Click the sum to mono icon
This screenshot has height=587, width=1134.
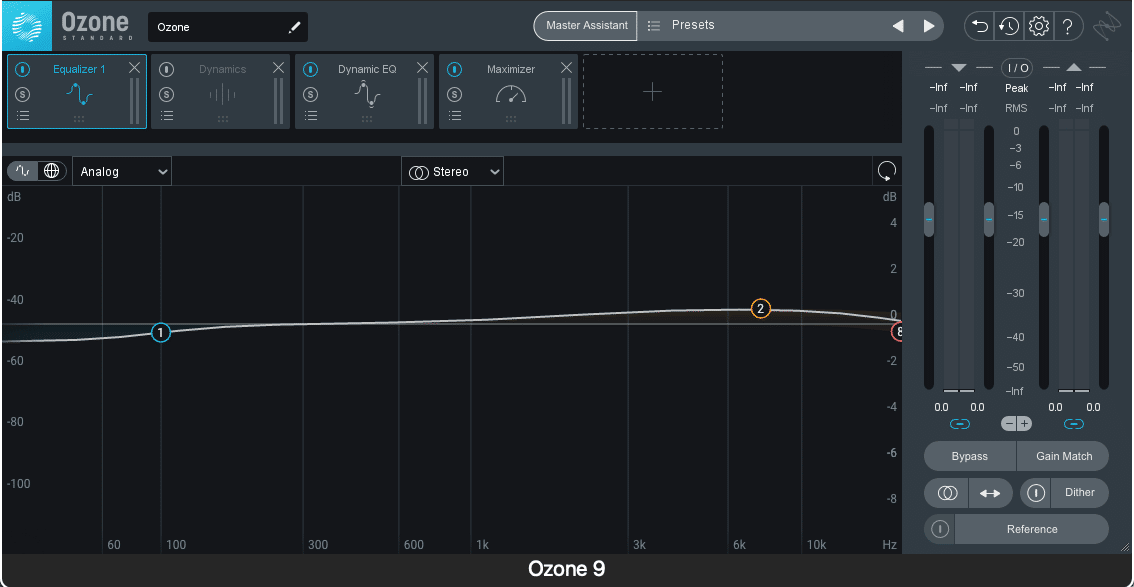pos(947,493)
